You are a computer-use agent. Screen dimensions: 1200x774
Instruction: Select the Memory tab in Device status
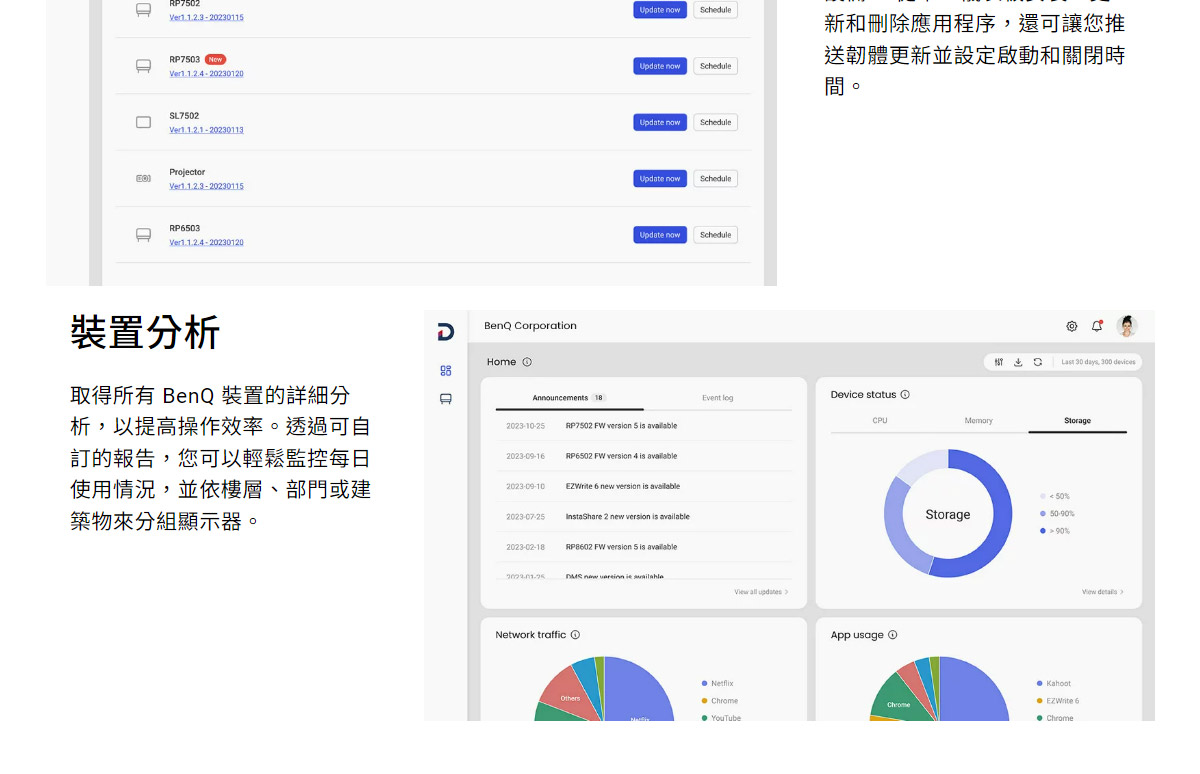[978, 421]
